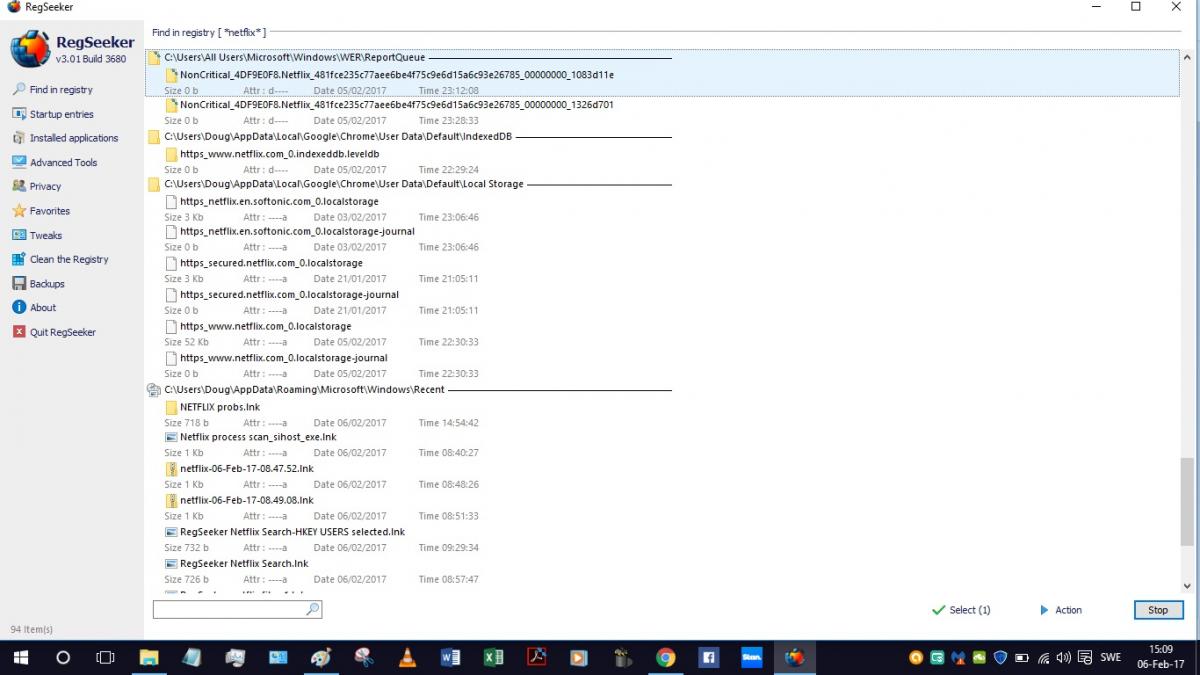Viewport: 1200px width, 675px height.
Task: Click the magnifier icon in the search box
Action: pyautogui.click(x=312, y=609)
